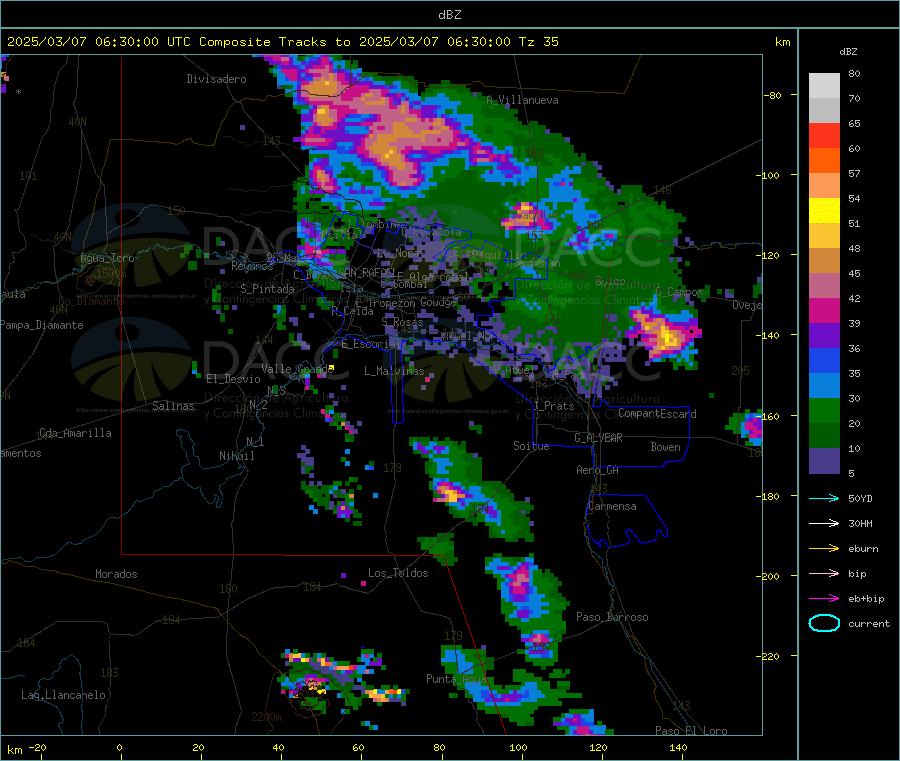This screenshot has width=900, height=761.
Task: Click the cyan 50YD track arrow in the legend
Action: (824, 498)
